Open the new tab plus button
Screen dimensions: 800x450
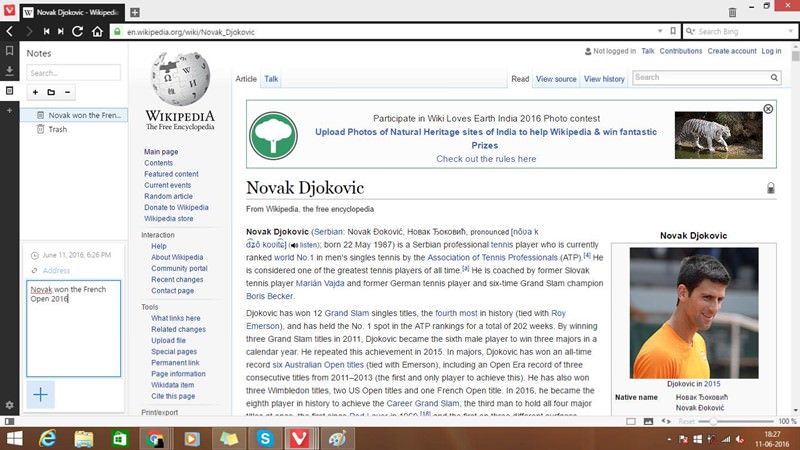click(x=135, y=12)
